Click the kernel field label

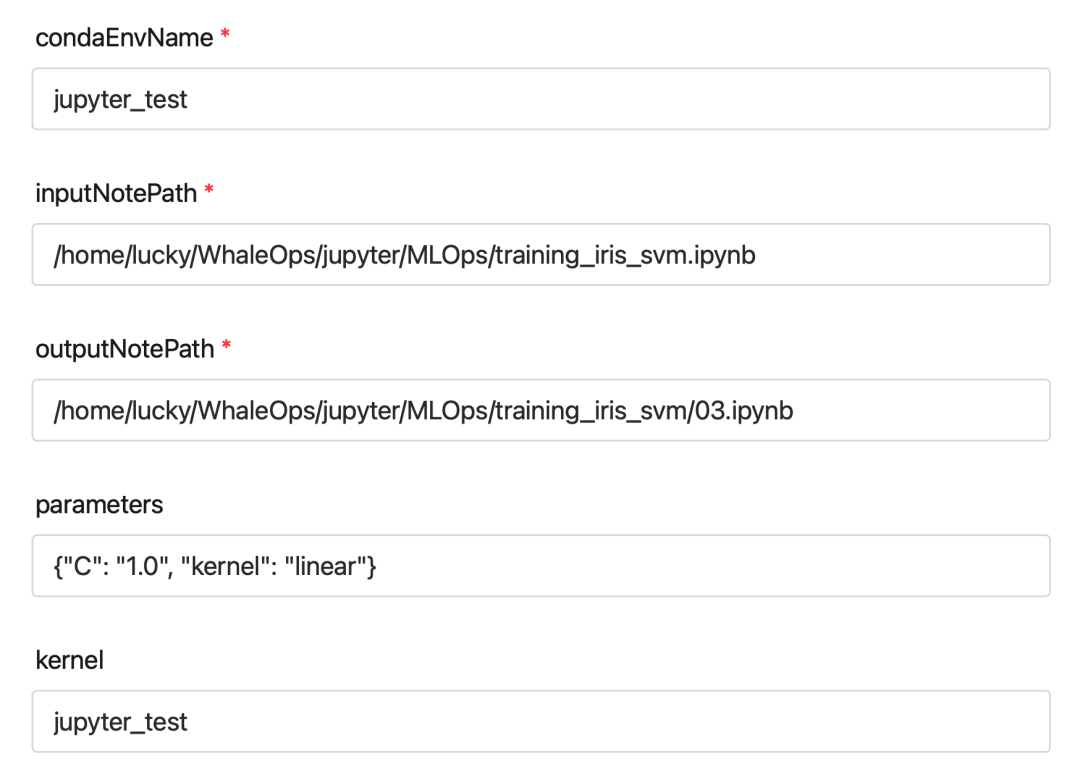69,660
